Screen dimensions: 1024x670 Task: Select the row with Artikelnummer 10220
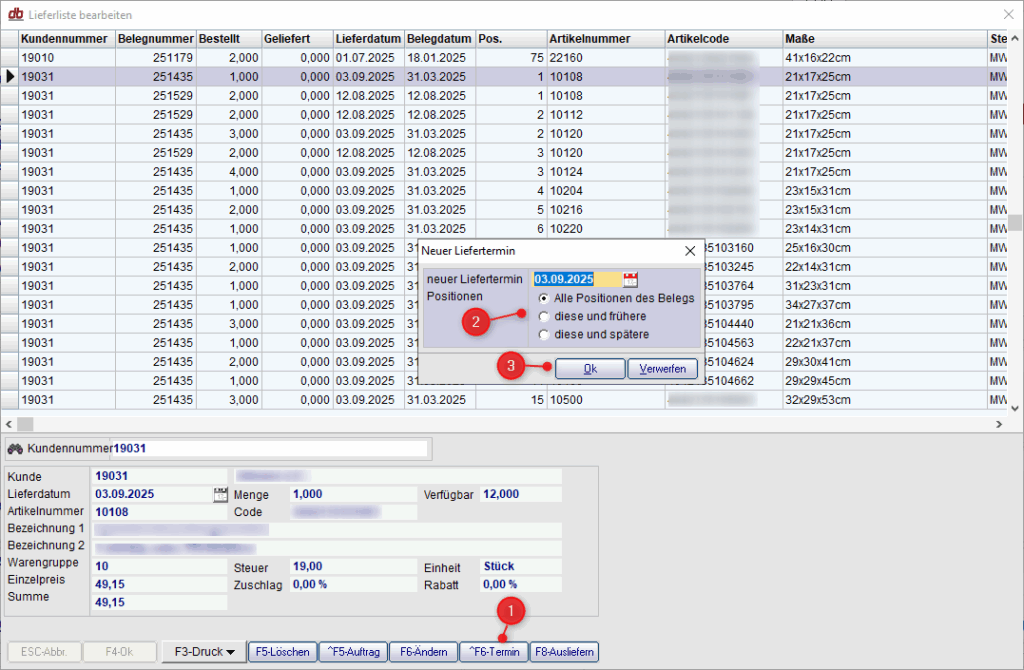503,229
